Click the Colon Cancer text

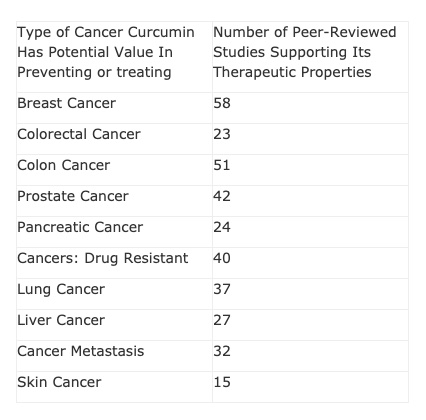(x=63, y=165)
